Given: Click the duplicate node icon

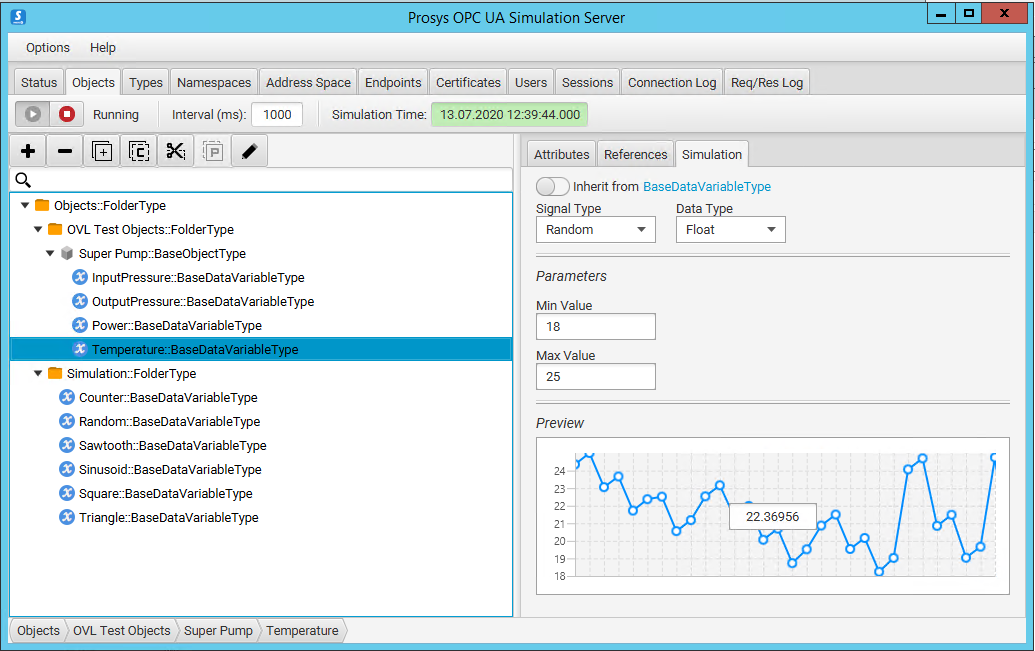Looking at the screenshot, I should click(x=102, y=151).
